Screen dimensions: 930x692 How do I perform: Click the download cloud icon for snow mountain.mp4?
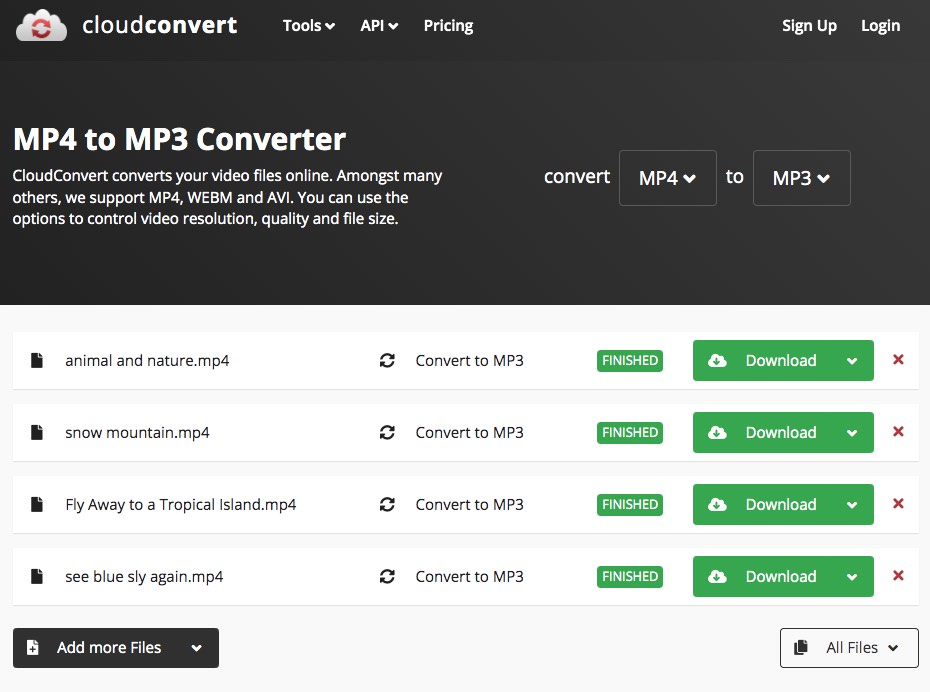(x=717, y=432)
